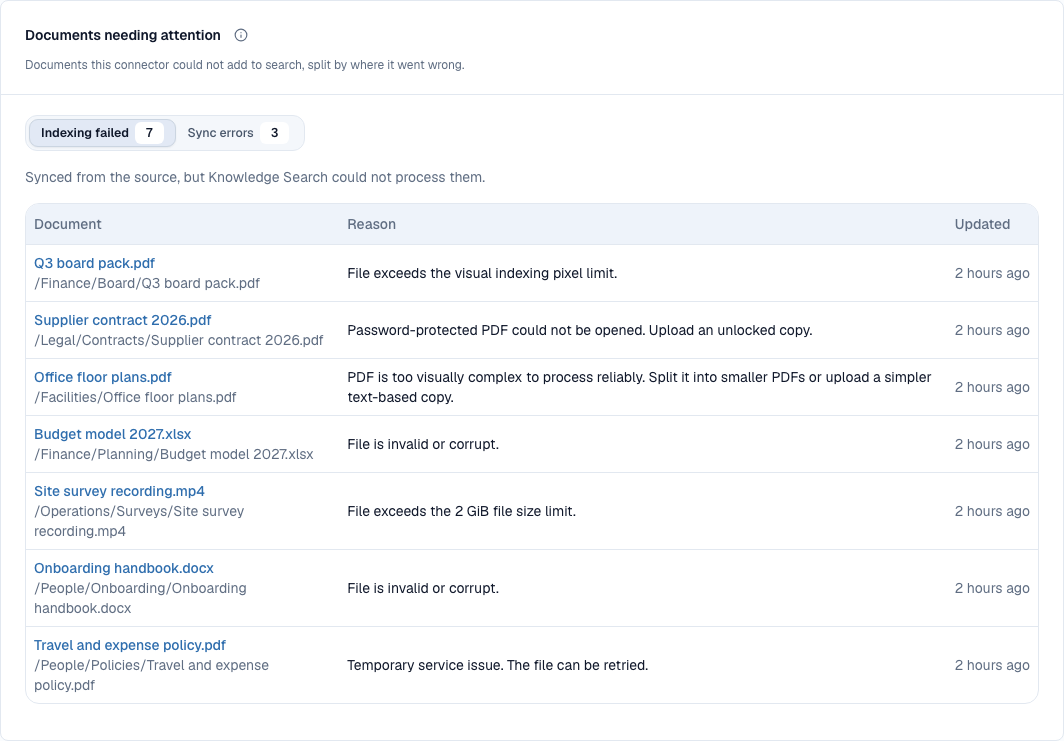Click the path /Operations/Surveys/Site survey recording.mp4
Viewport: 1064px width, 741px height.
point(139,521)
